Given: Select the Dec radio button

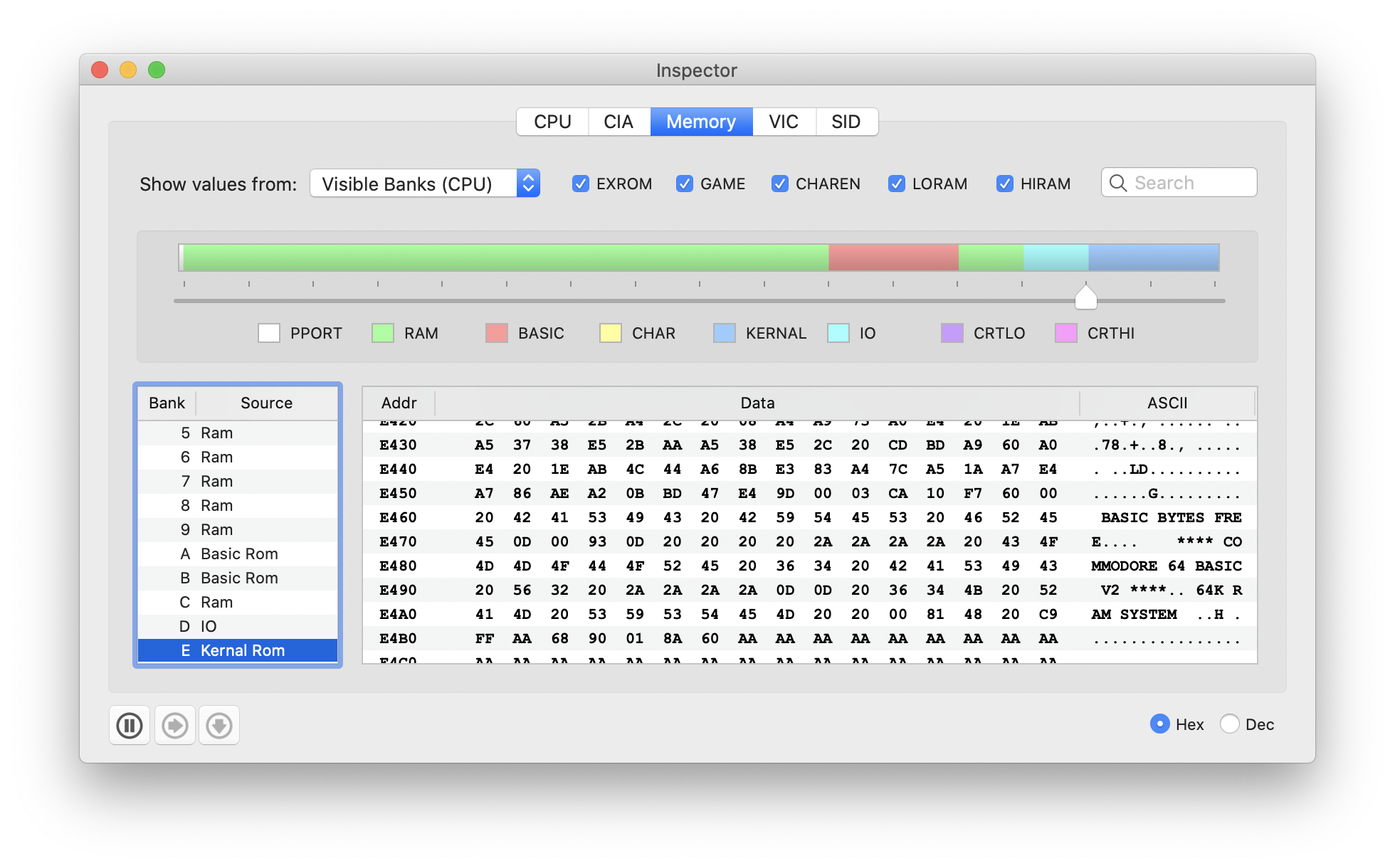Looking at the screenshot, I should (x=1229, y=724).
